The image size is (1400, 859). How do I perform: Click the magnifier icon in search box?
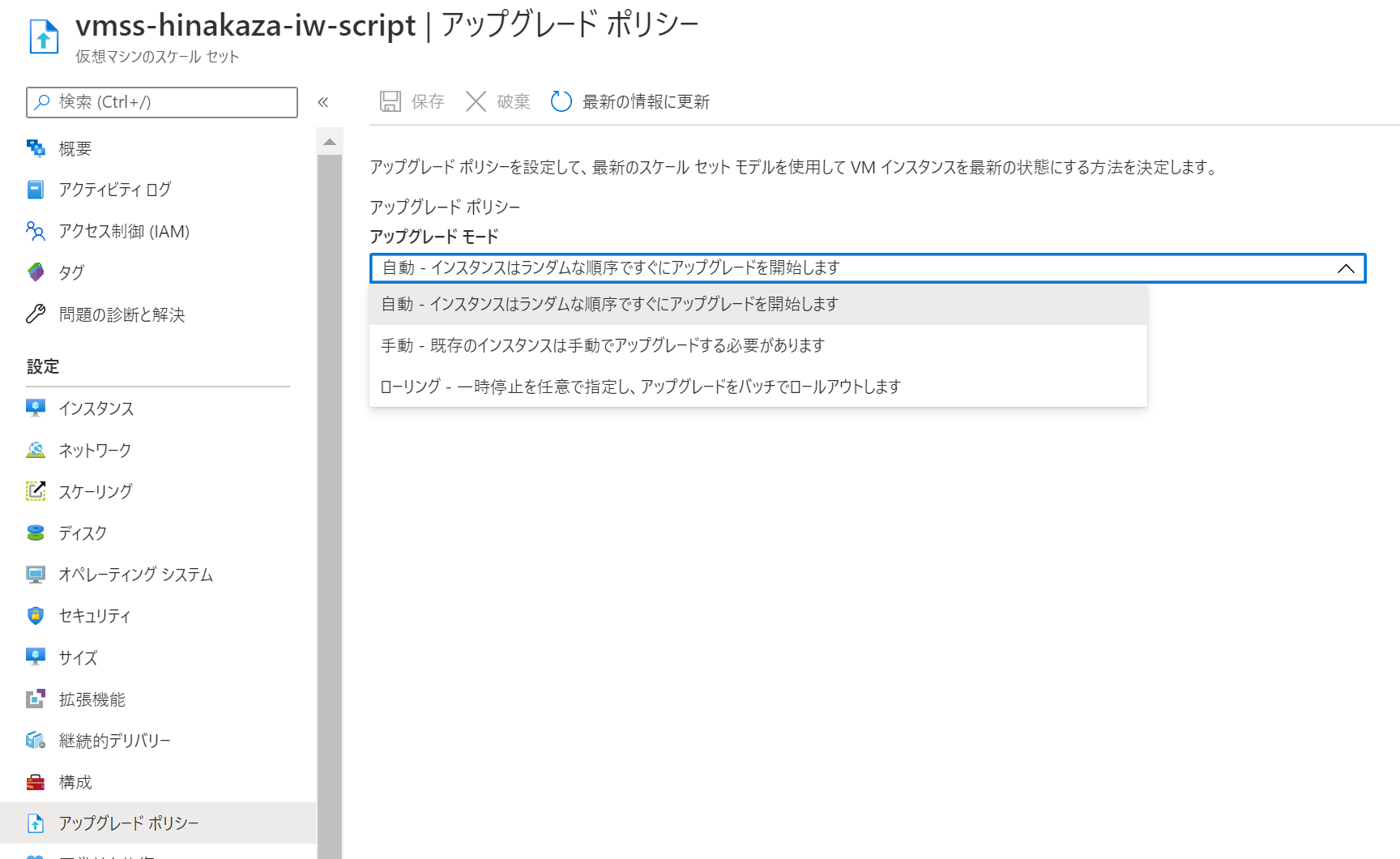pos(42,102)
